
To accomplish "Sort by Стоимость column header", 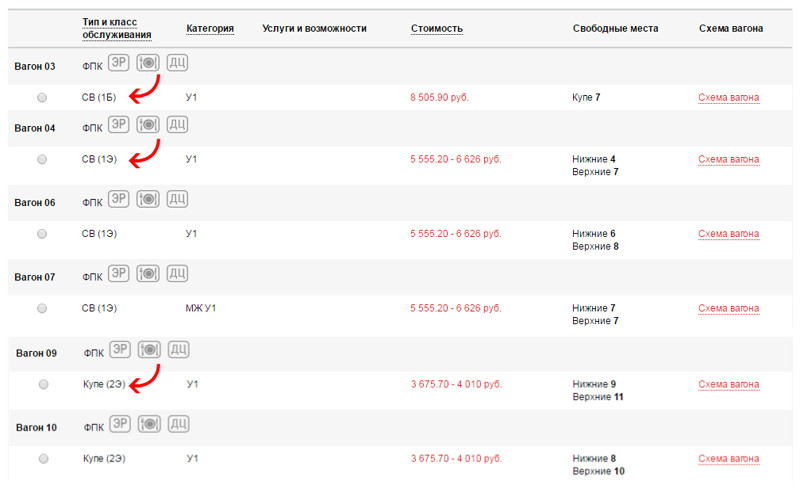I will pyautogui.click(x=437, y=29).
